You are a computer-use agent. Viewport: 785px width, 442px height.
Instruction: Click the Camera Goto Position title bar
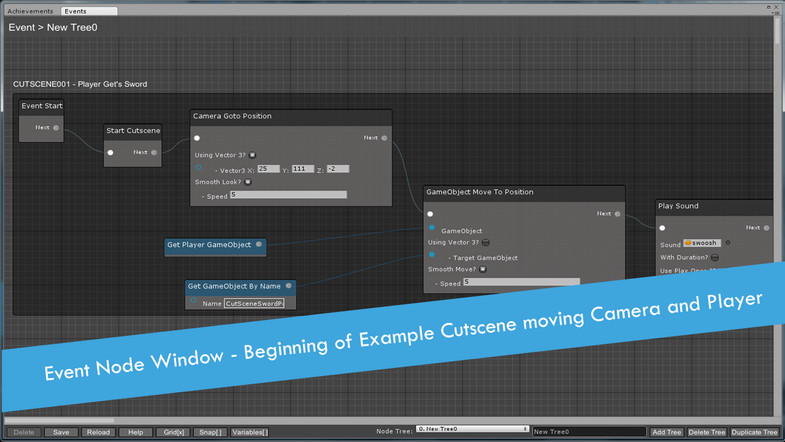tap(291, 117)
